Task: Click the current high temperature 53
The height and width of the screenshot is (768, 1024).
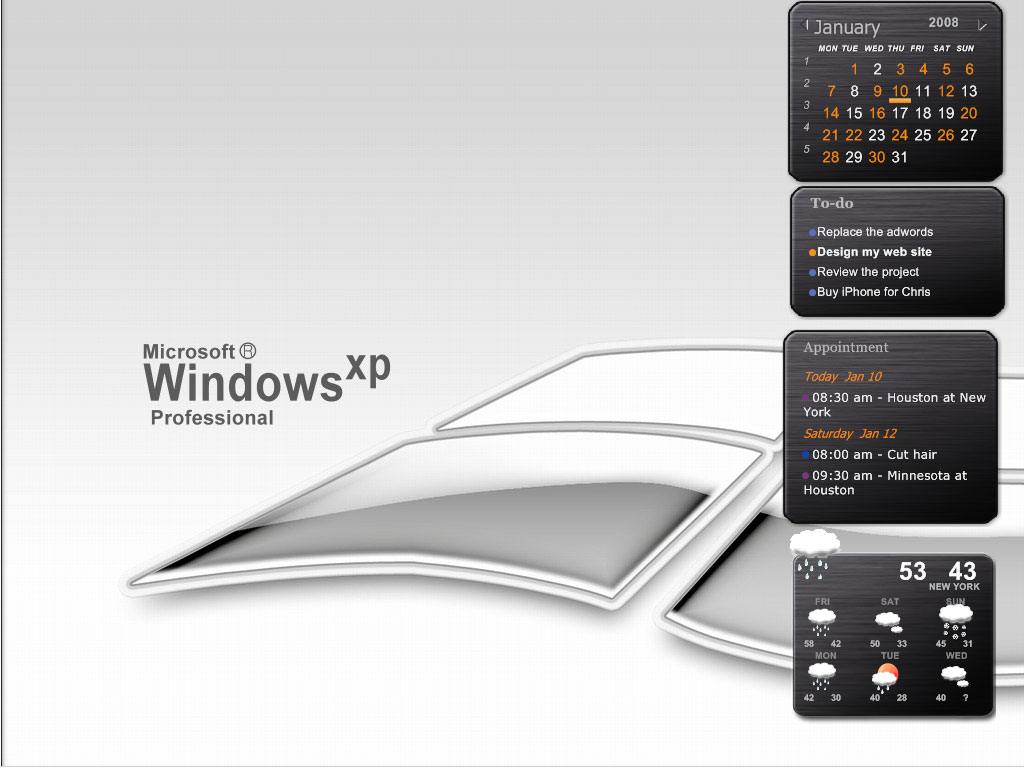Action: (x=912, y=571)
